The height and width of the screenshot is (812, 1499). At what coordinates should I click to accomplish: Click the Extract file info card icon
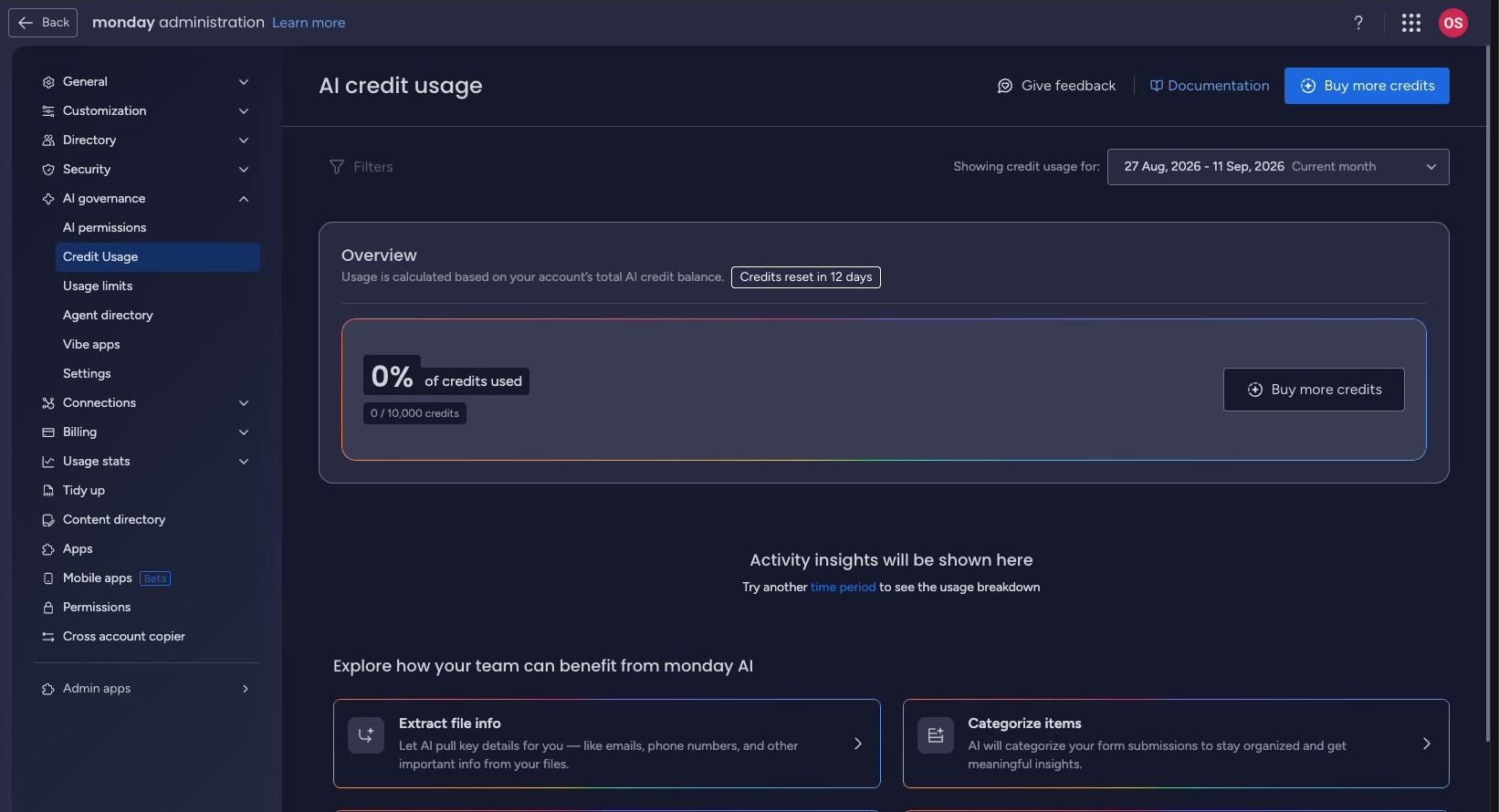(x=366, y=735)
